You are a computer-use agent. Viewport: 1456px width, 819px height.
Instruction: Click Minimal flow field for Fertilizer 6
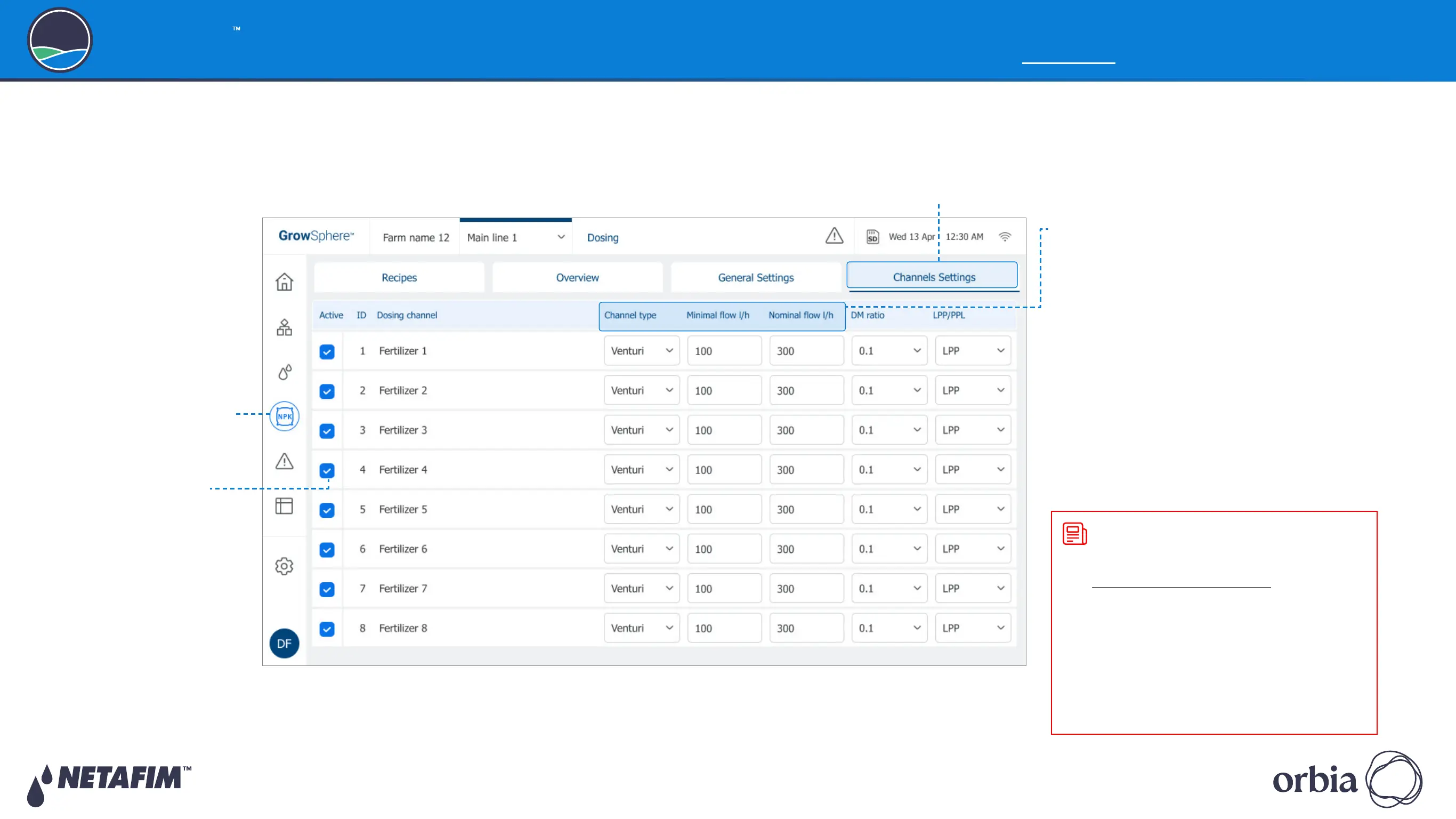(x=724, y=549)
